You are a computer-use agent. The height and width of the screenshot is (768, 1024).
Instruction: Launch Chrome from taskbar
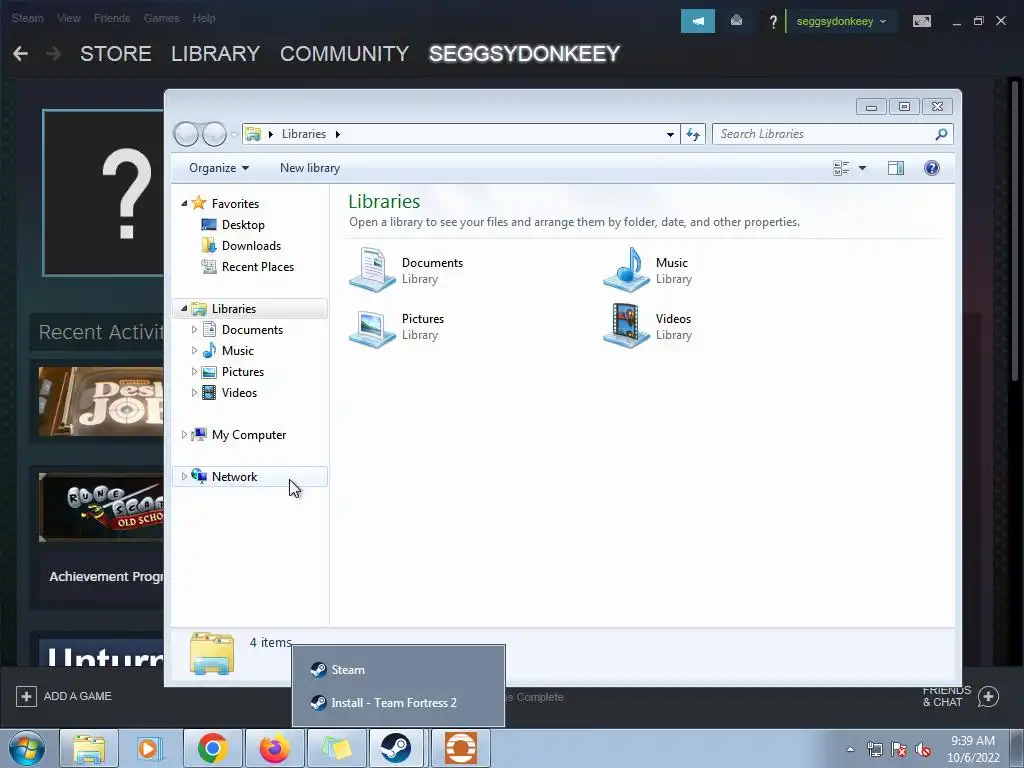click(213, 748)
